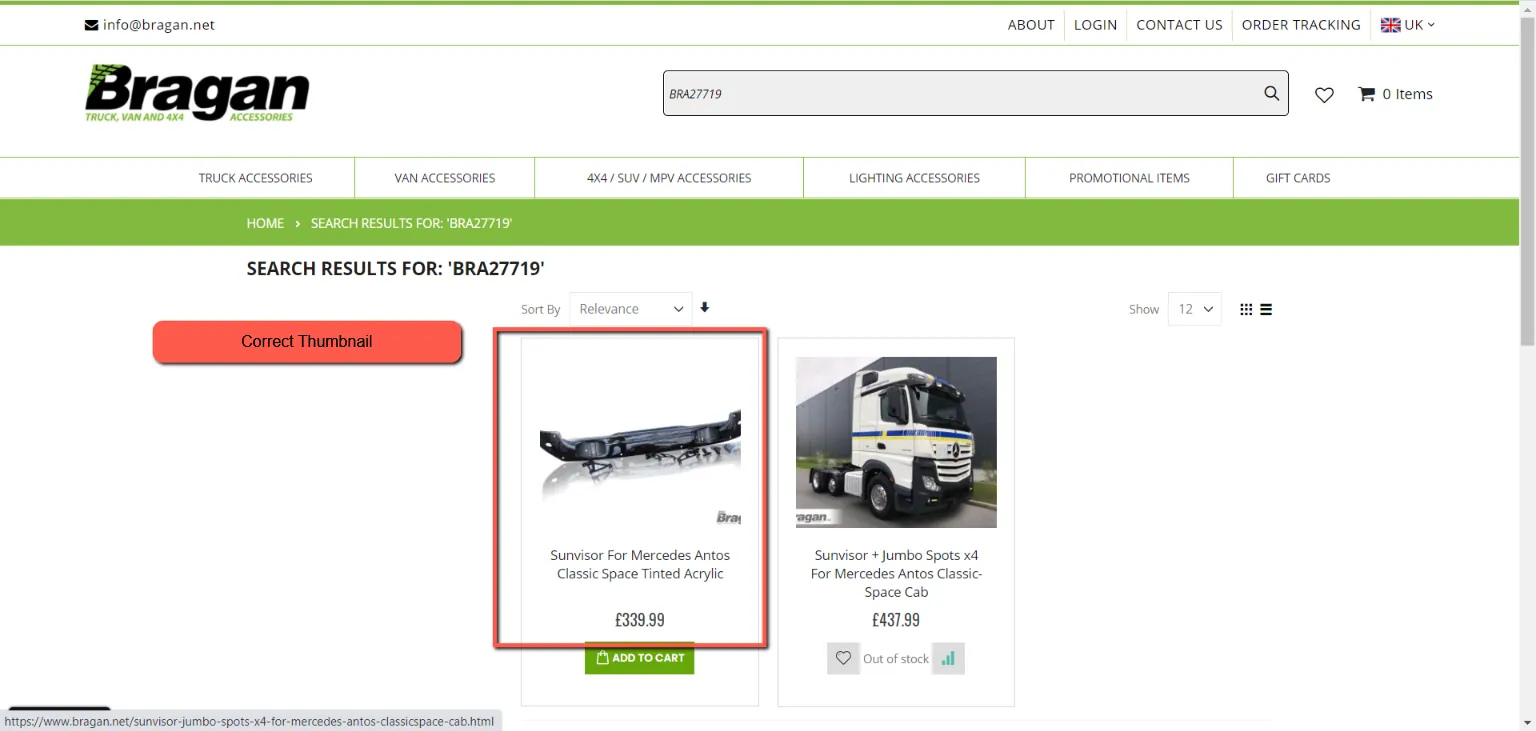Viewport: 1536px width, 731px height.
Task: Open Lighting Accessories menu
Action: tap(914, 178)
